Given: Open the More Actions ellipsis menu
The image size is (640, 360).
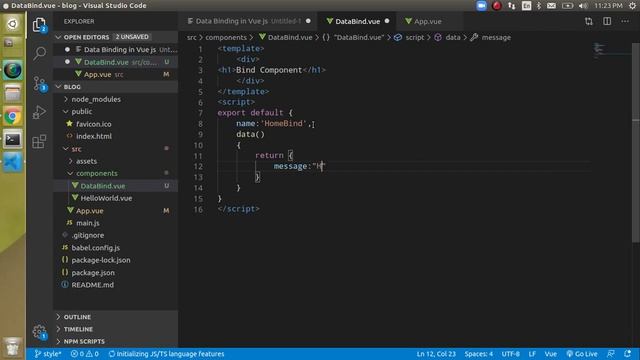Looking at the screenshot, I should point(625,21).
